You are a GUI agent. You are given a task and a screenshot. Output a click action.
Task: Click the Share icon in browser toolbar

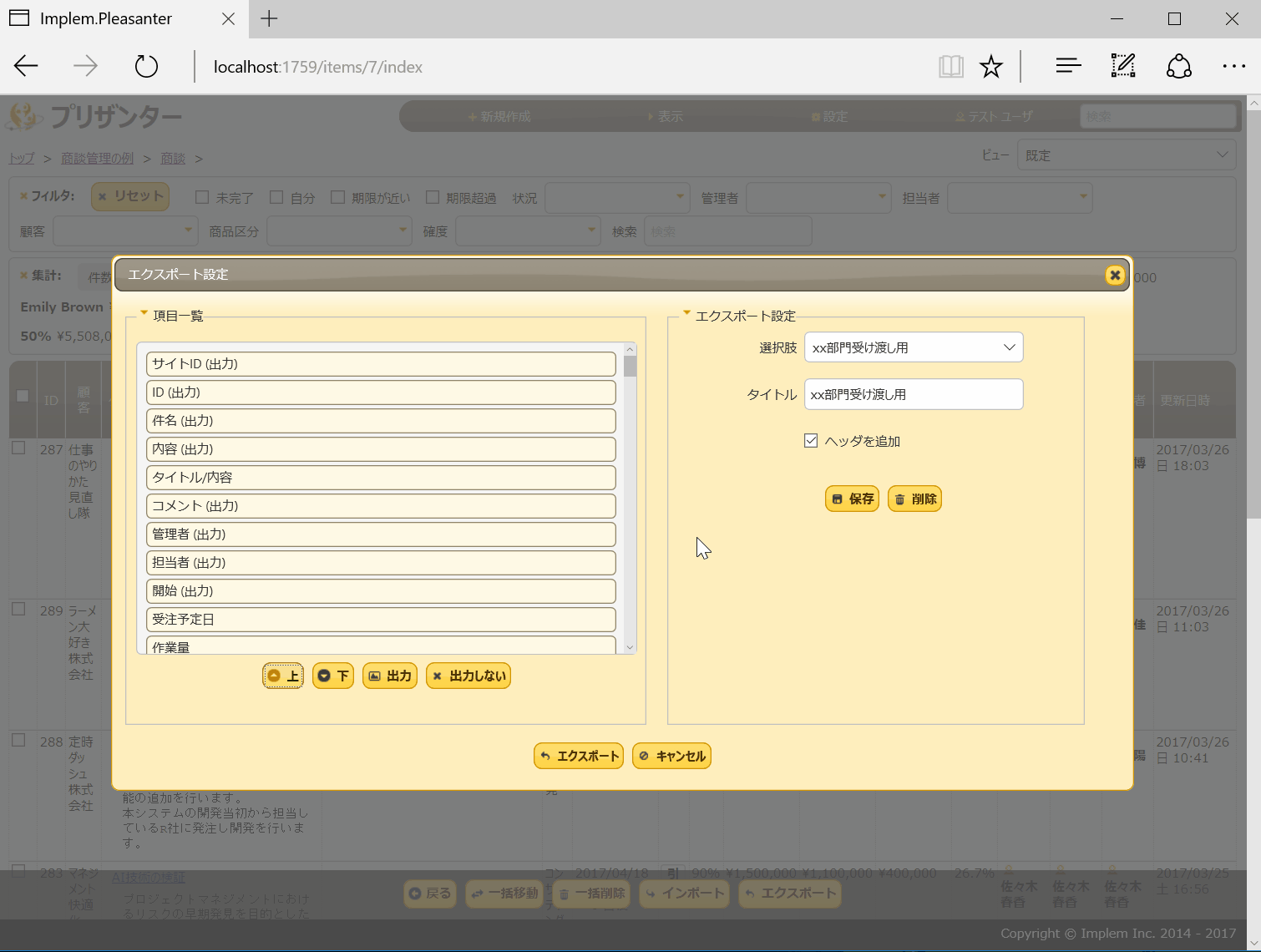[x=1178, y=66]
